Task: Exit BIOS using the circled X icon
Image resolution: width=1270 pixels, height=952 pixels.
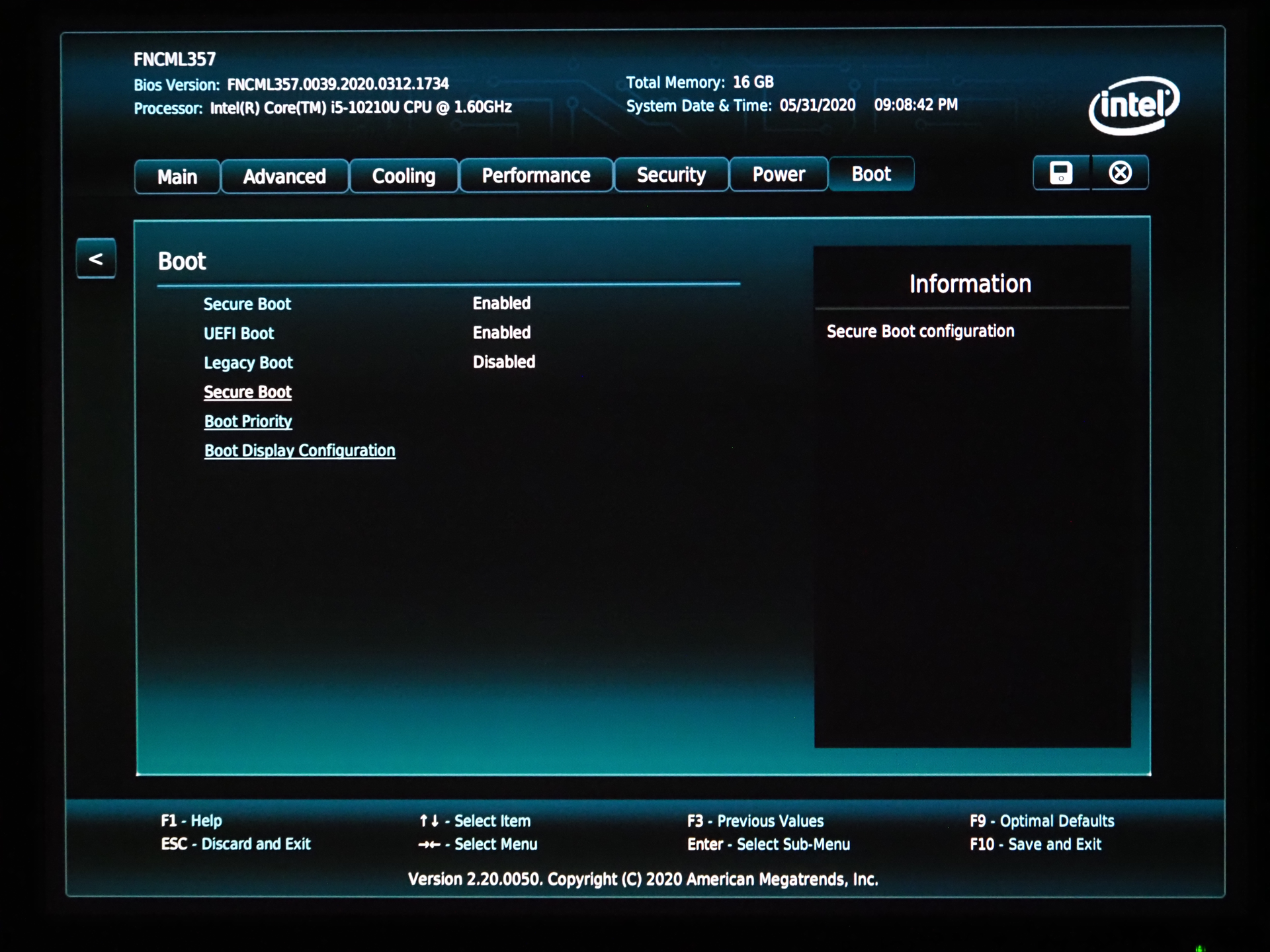Action: tap(1121, 173)
